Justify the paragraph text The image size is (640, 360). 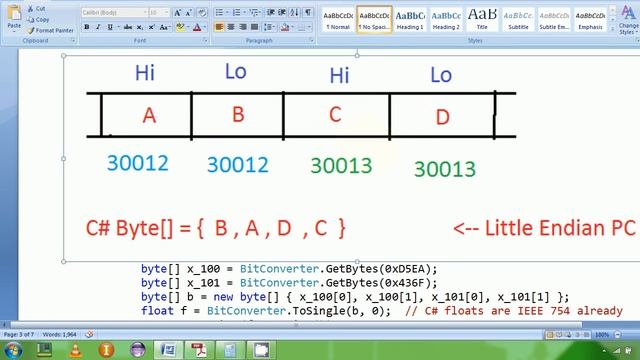[254, 27]
